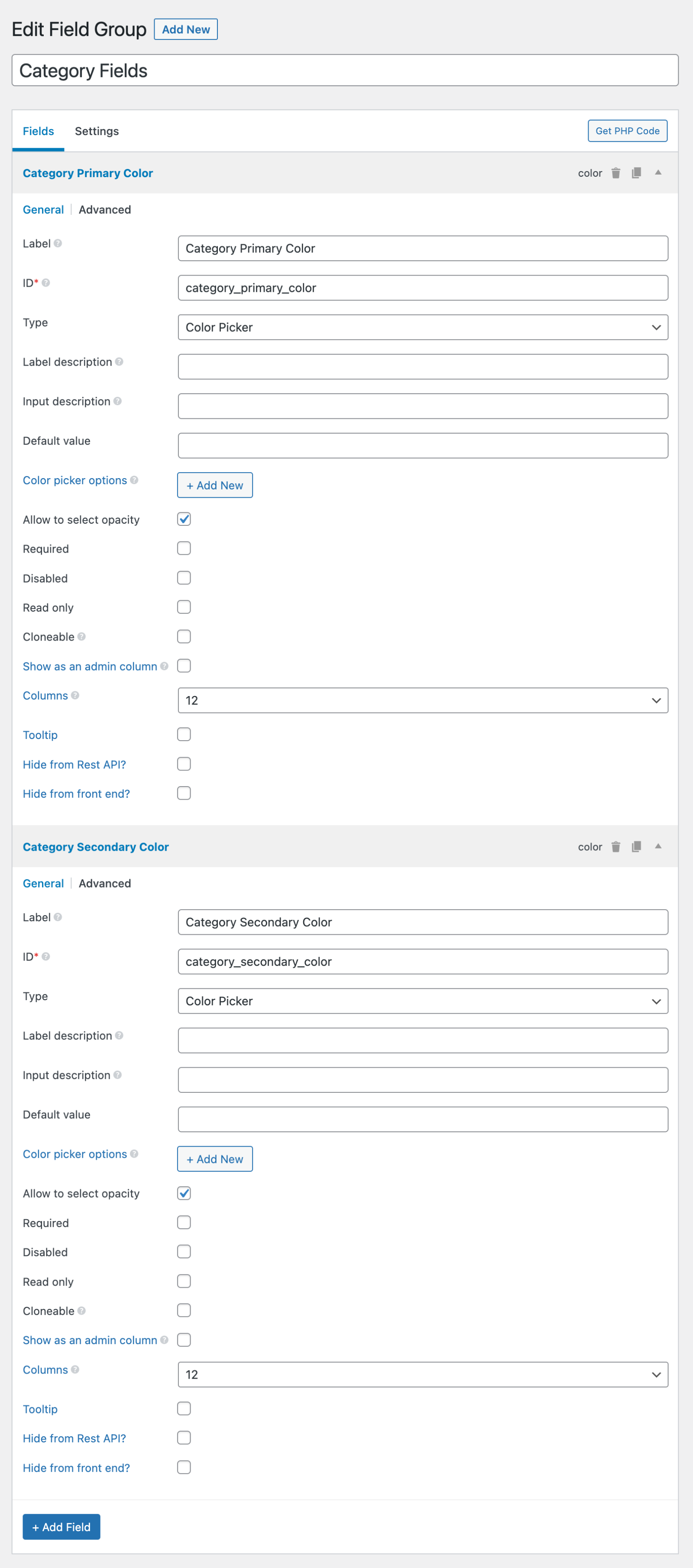This screenshot has height=1568, width=693.
Task: Mark Primary Color field as Required
Action: click(x=184, y=548)
